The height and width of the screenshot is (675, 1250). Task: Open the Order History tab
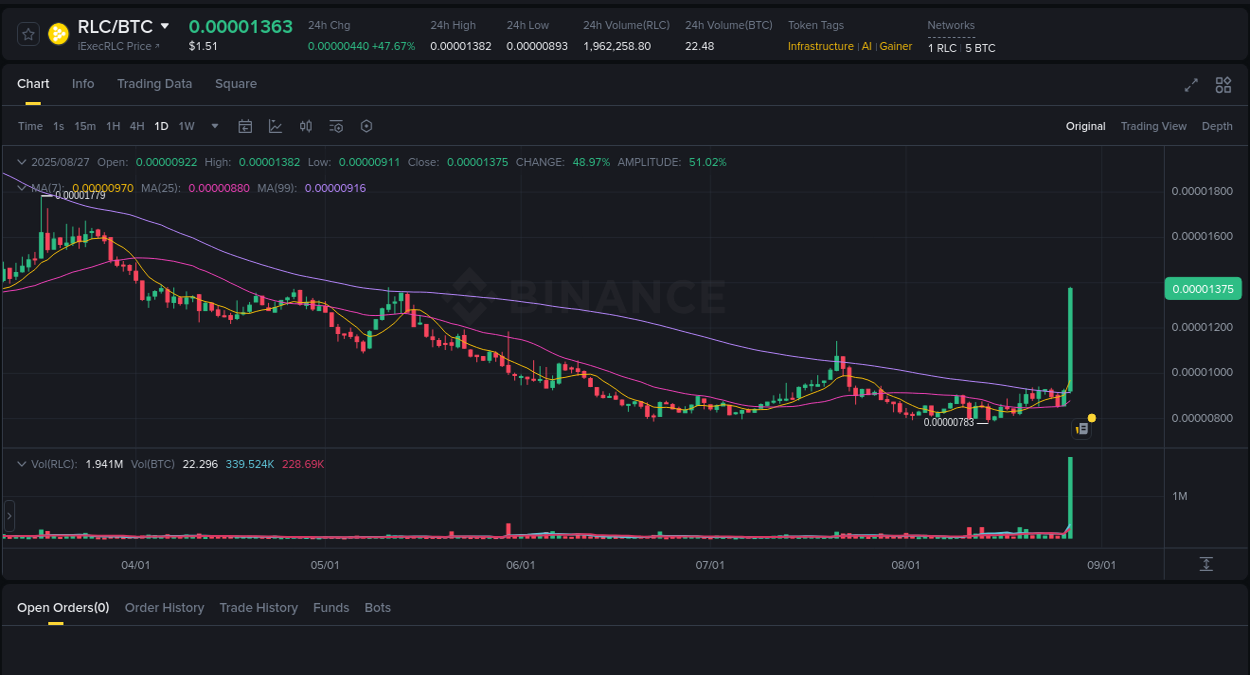tap(164, 607)
